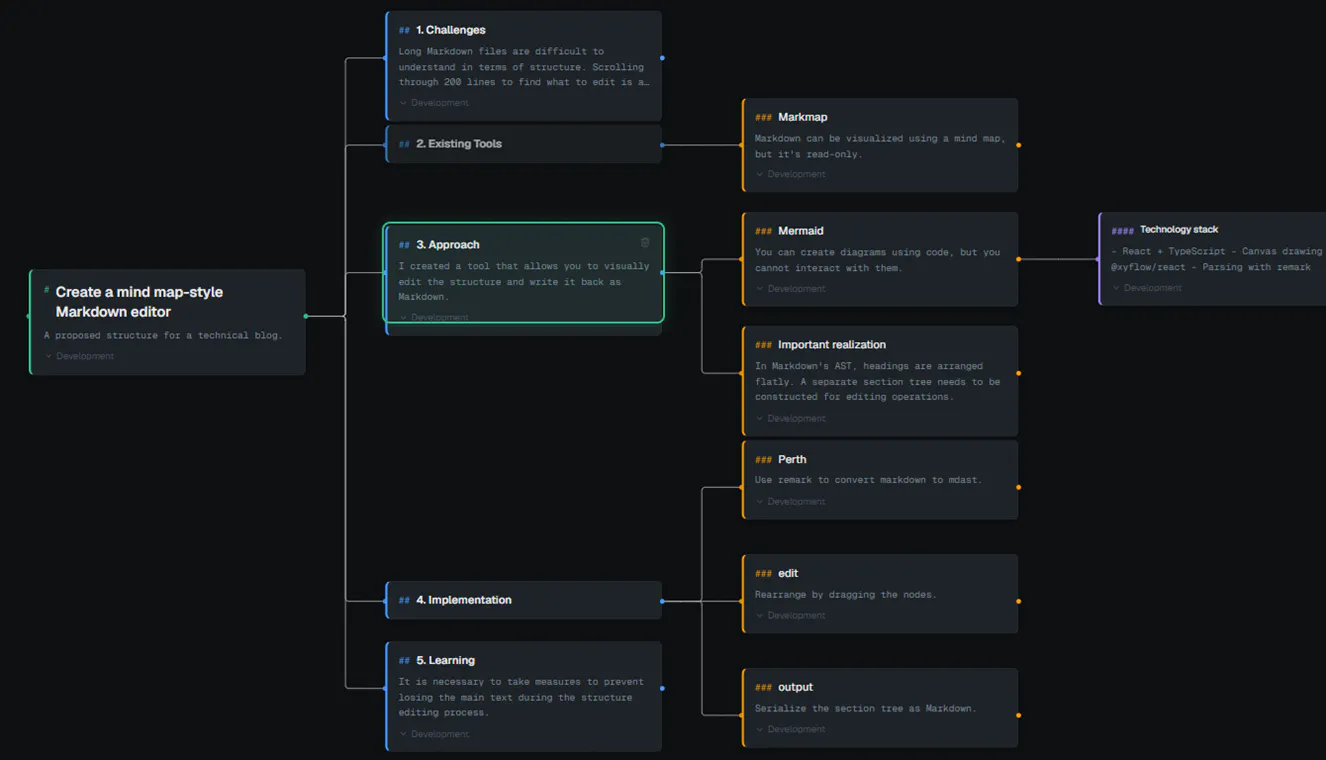Expand Development under the root title node
This screenshot has width=1326, height=760.
[80, 356]
